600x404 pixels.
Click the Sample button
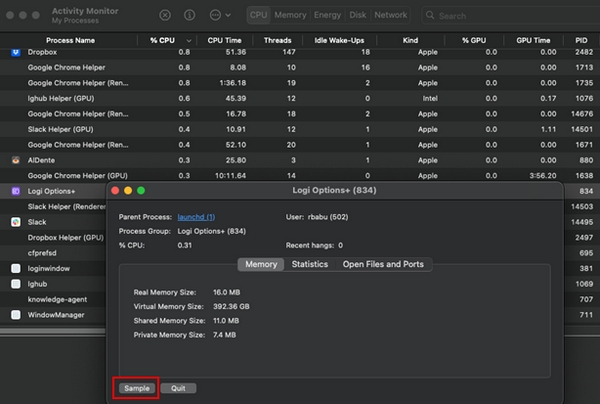[137, 388]
